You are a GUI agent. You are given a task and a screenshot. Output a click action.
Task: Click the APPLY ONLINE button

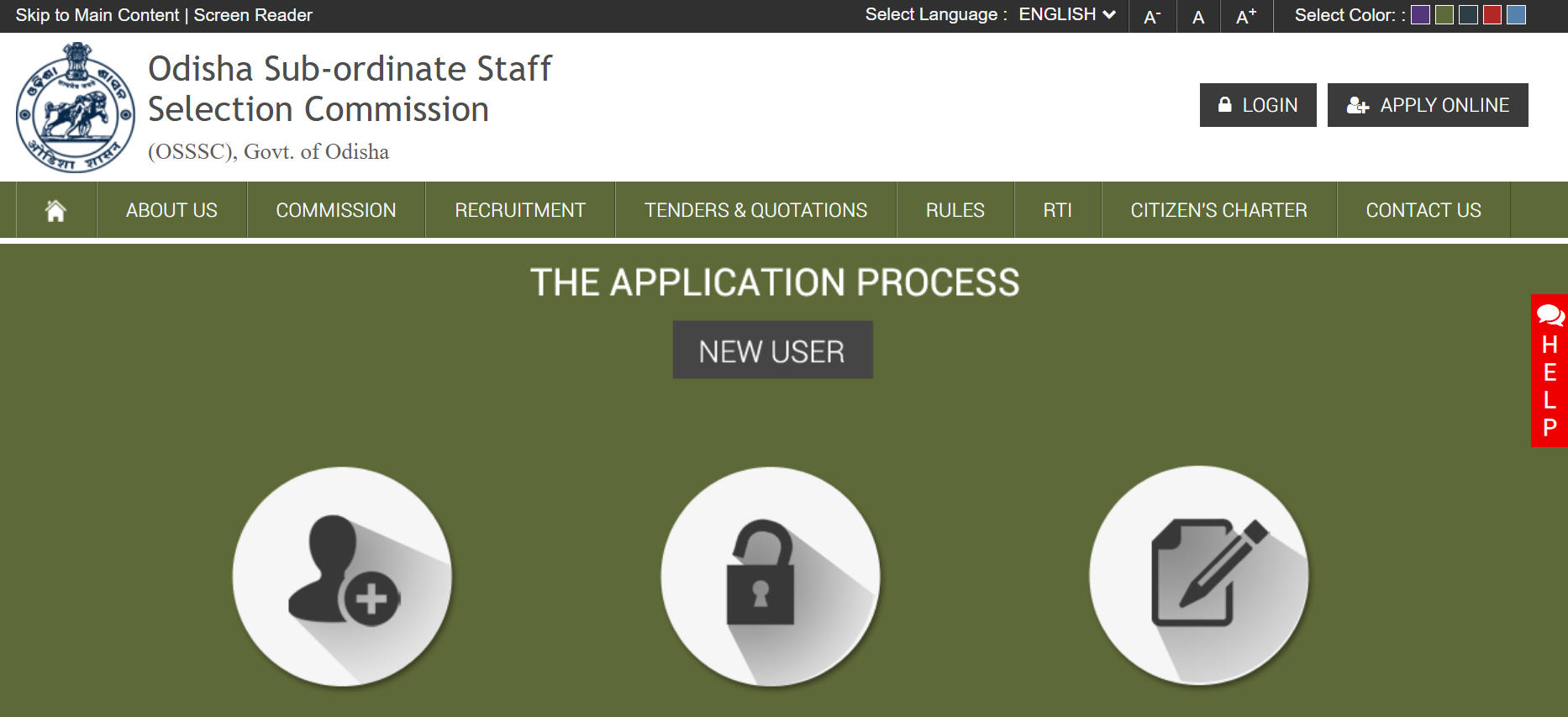pyautogui.click(x=1428, y=105)
